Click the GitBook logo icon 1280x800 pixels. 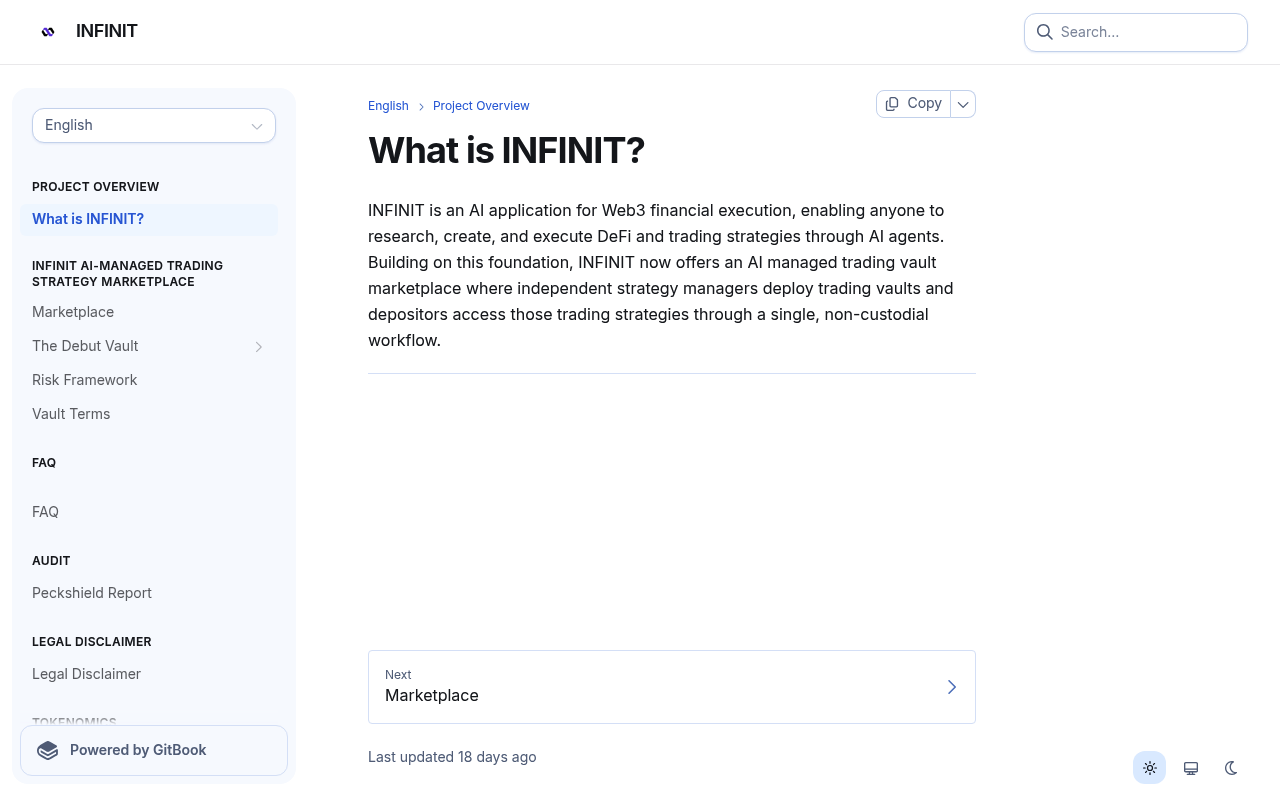tap(48, 750)
